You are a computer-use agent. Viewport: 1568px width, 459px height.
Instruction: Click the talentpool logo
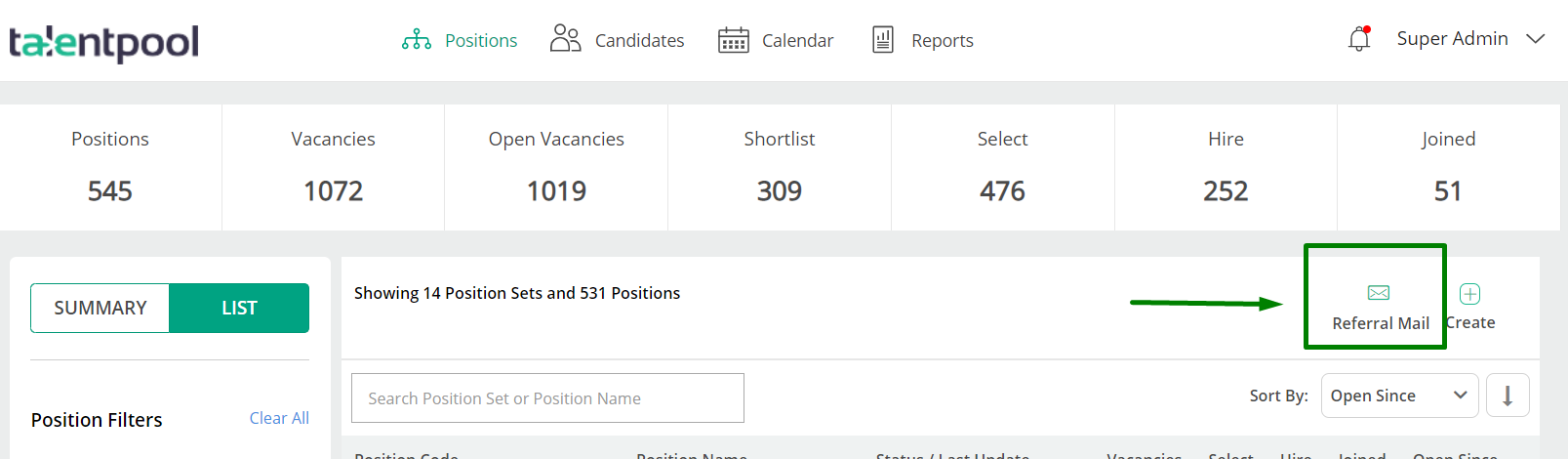click(x=103, y=42)
